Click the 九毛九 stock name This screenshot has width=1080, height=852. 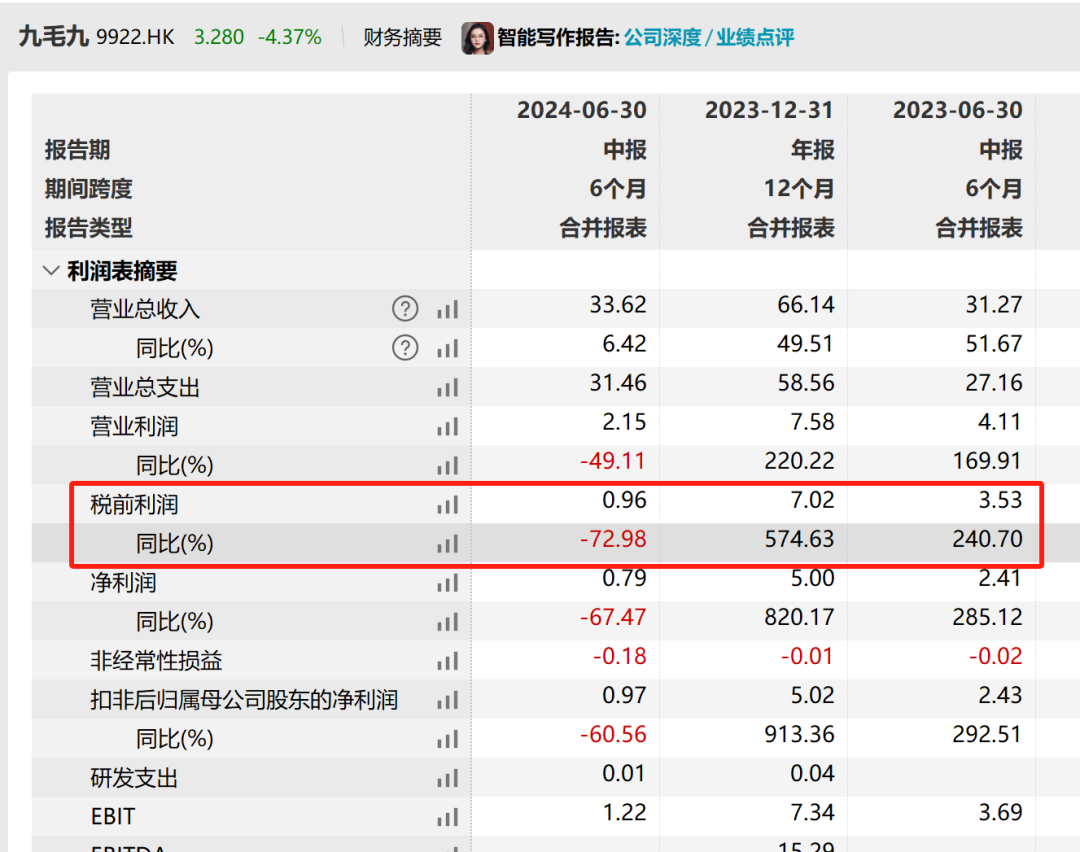pyautogui.click(x=53, y=38)
